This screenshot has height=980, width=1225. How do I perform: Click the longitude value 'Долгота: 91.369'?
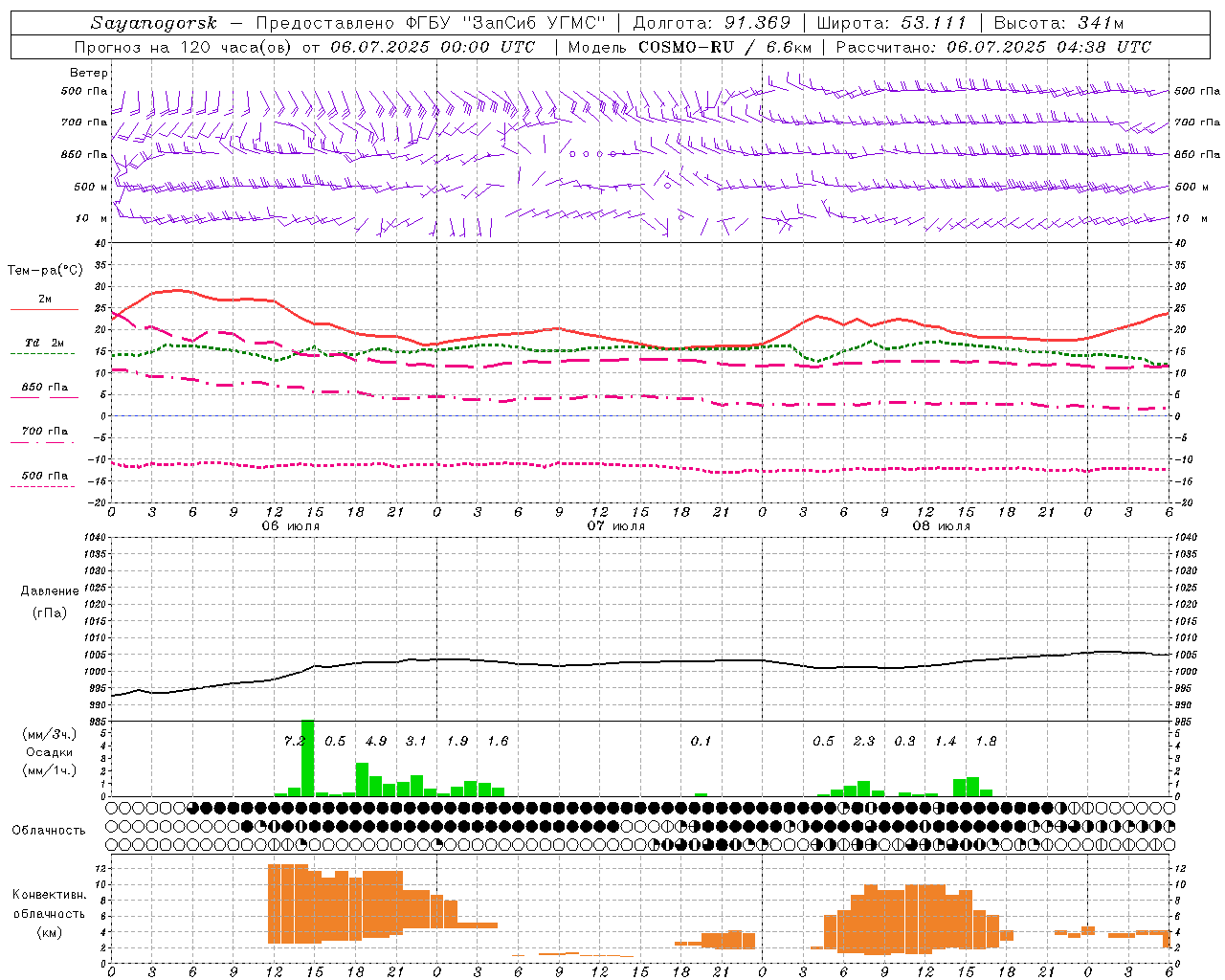pos(712,23)
